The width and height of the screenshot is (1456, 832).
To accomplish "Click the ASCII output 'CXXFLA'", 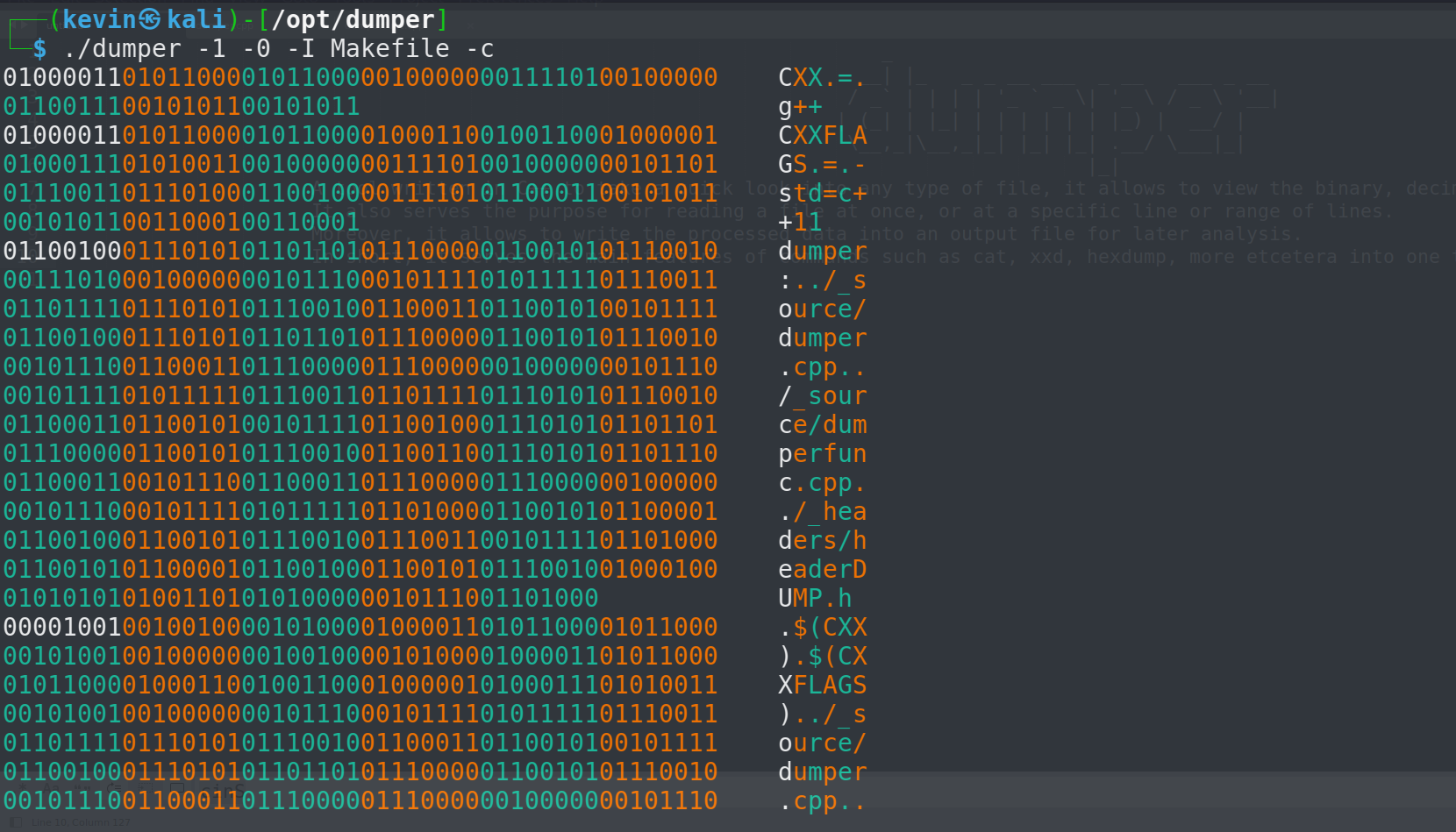I will coord(822,135).
